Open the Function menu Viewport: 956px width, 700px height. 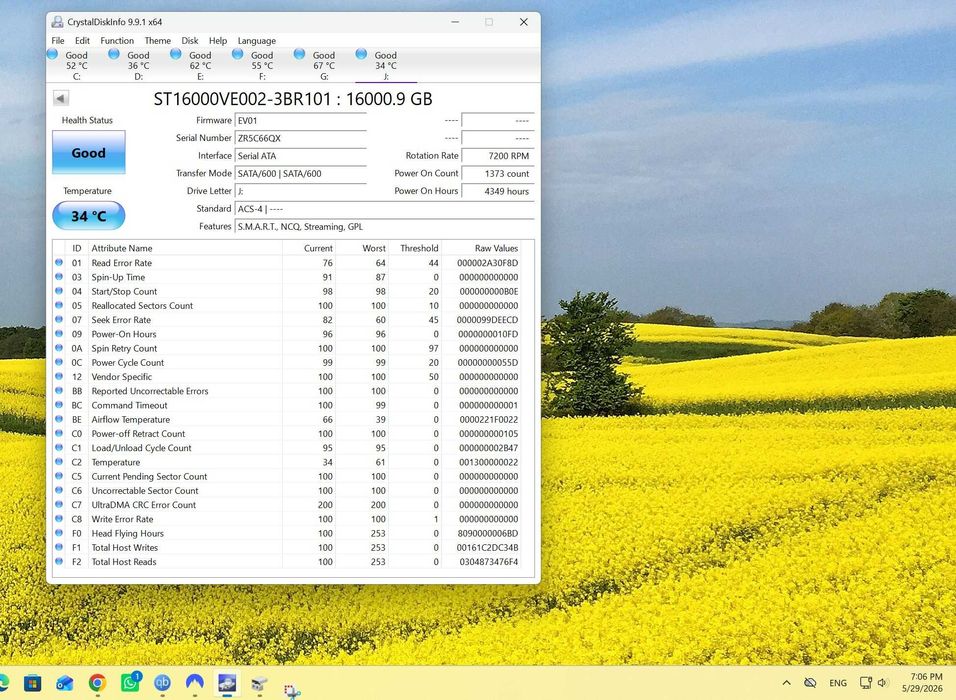pyautogui.click(x=117, y=40)
